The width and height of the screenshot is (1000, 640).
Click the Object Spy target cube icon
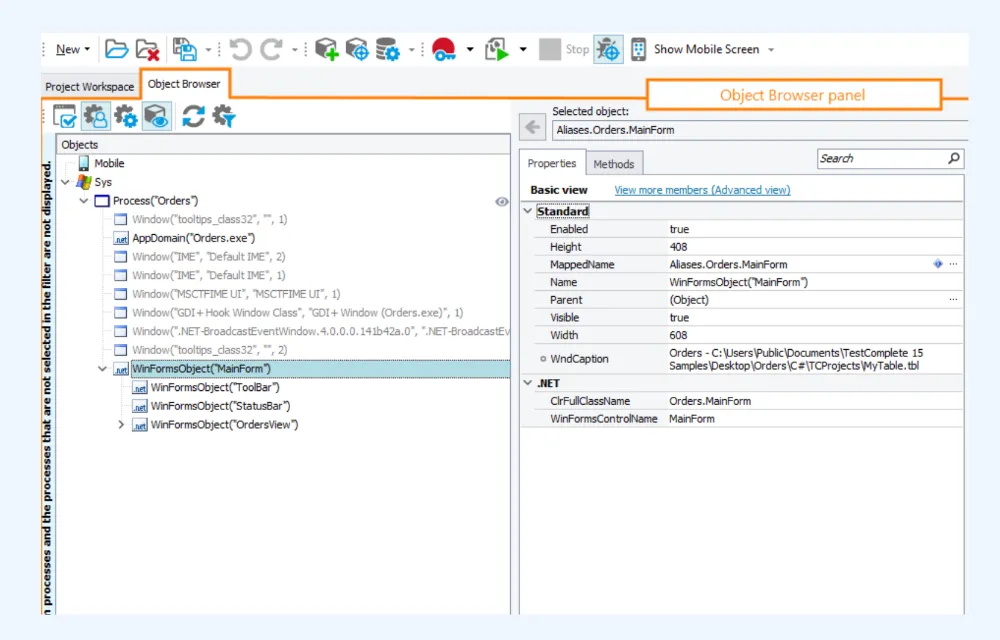tap(357, 49)
